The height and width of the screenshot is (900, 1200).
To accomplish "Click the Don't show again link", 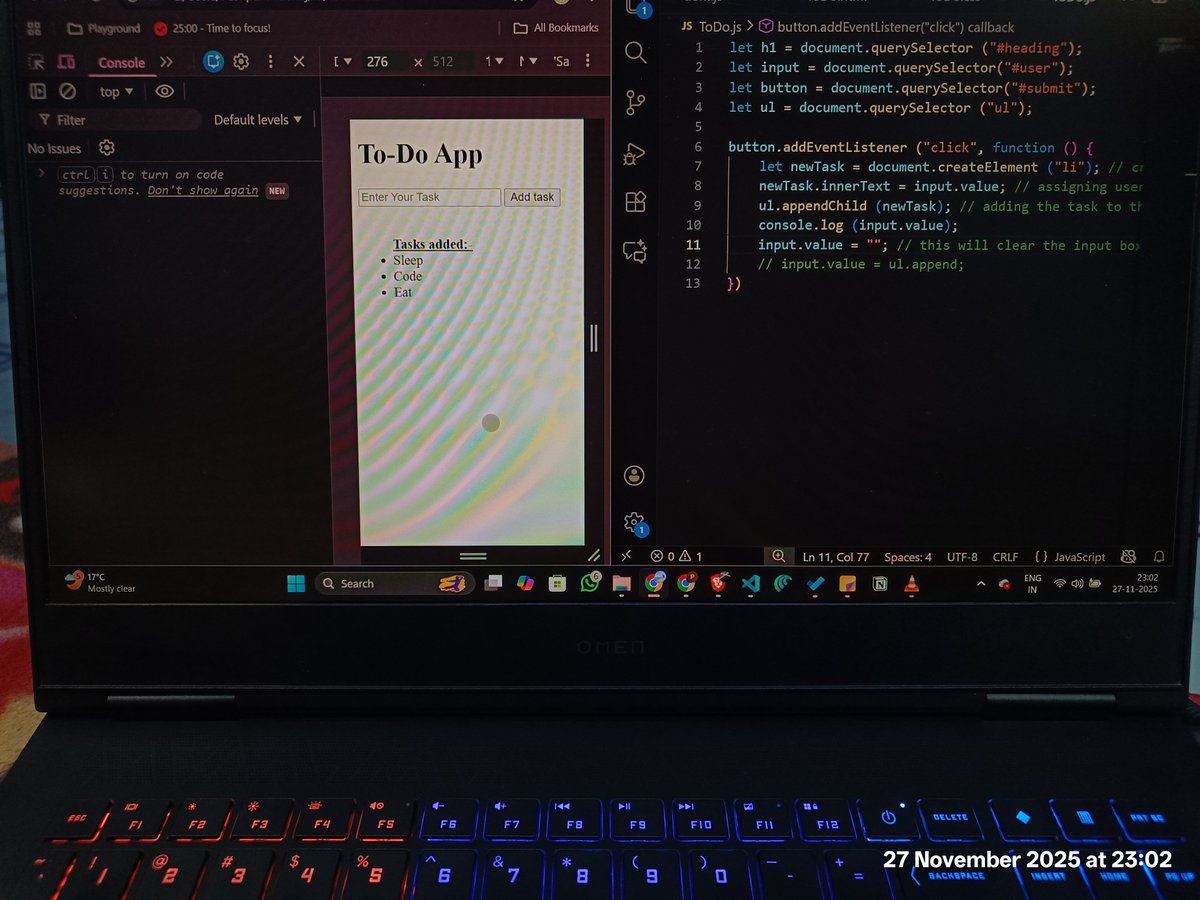I will coord(202,190).
